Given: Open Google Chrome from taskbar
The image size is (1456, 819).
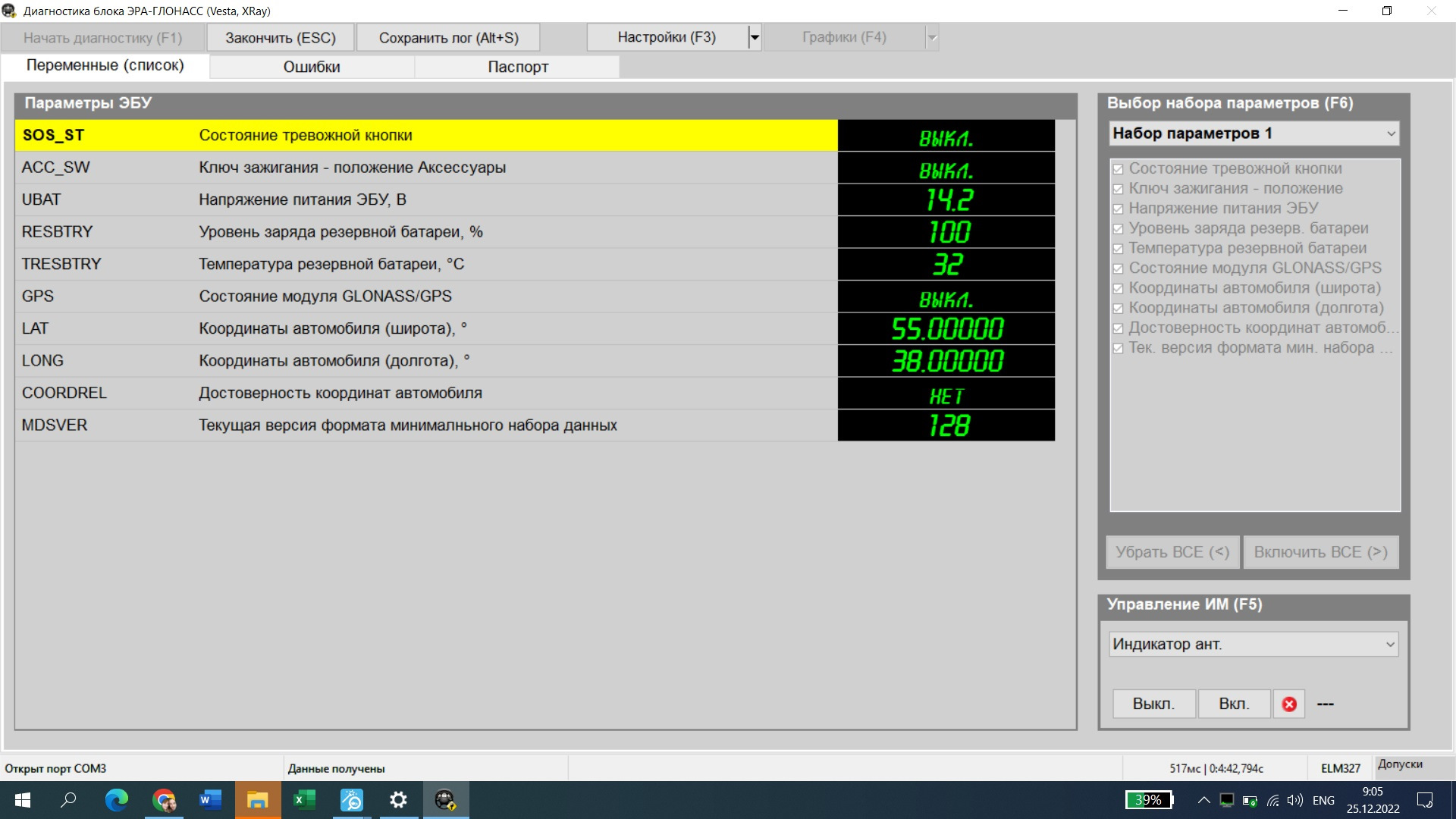Looking at the screenshot, I should (164, 800).
